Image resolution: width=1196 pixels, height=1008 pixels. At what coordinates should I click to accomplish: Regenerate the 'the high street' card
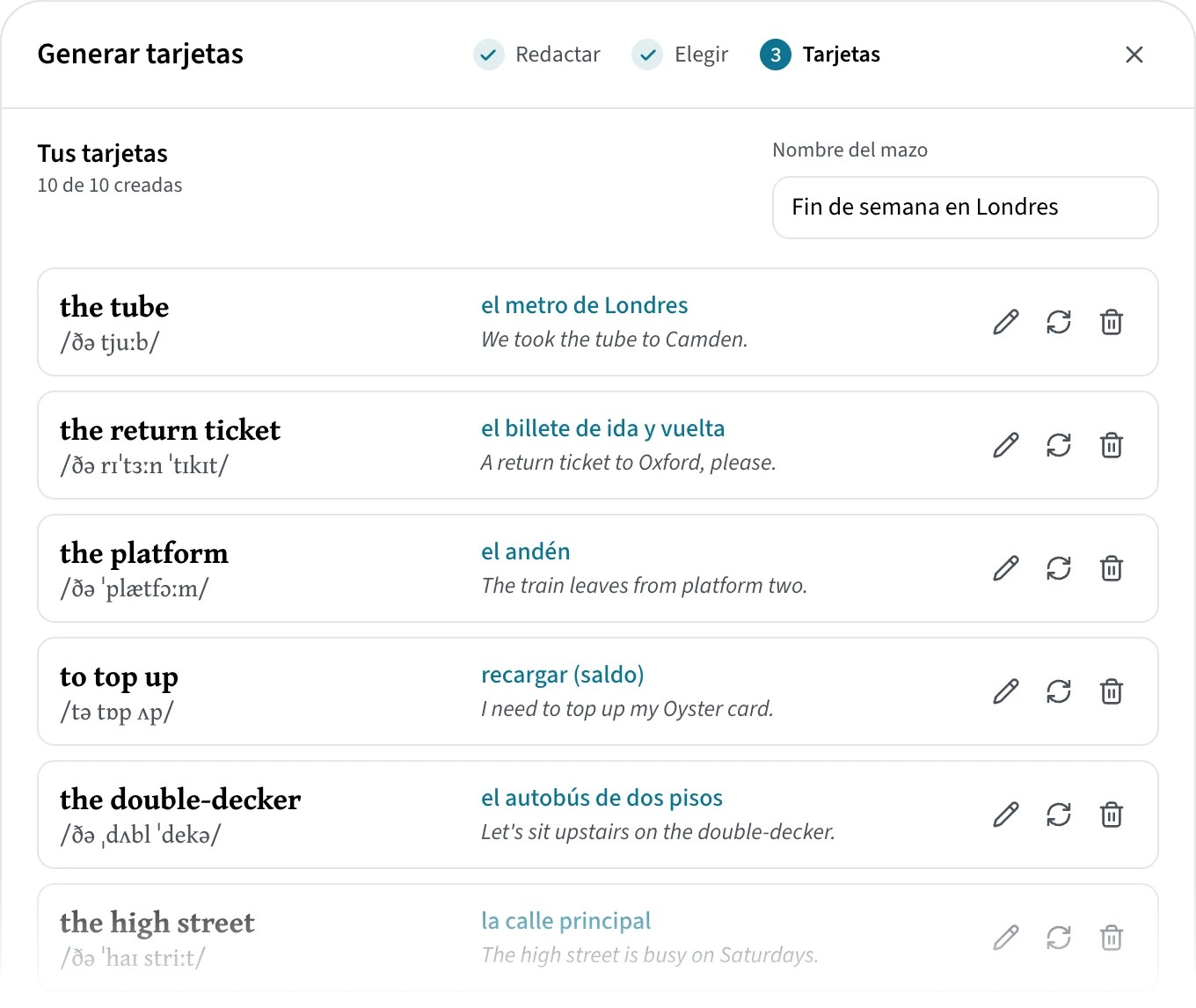tap(1059, 938)
